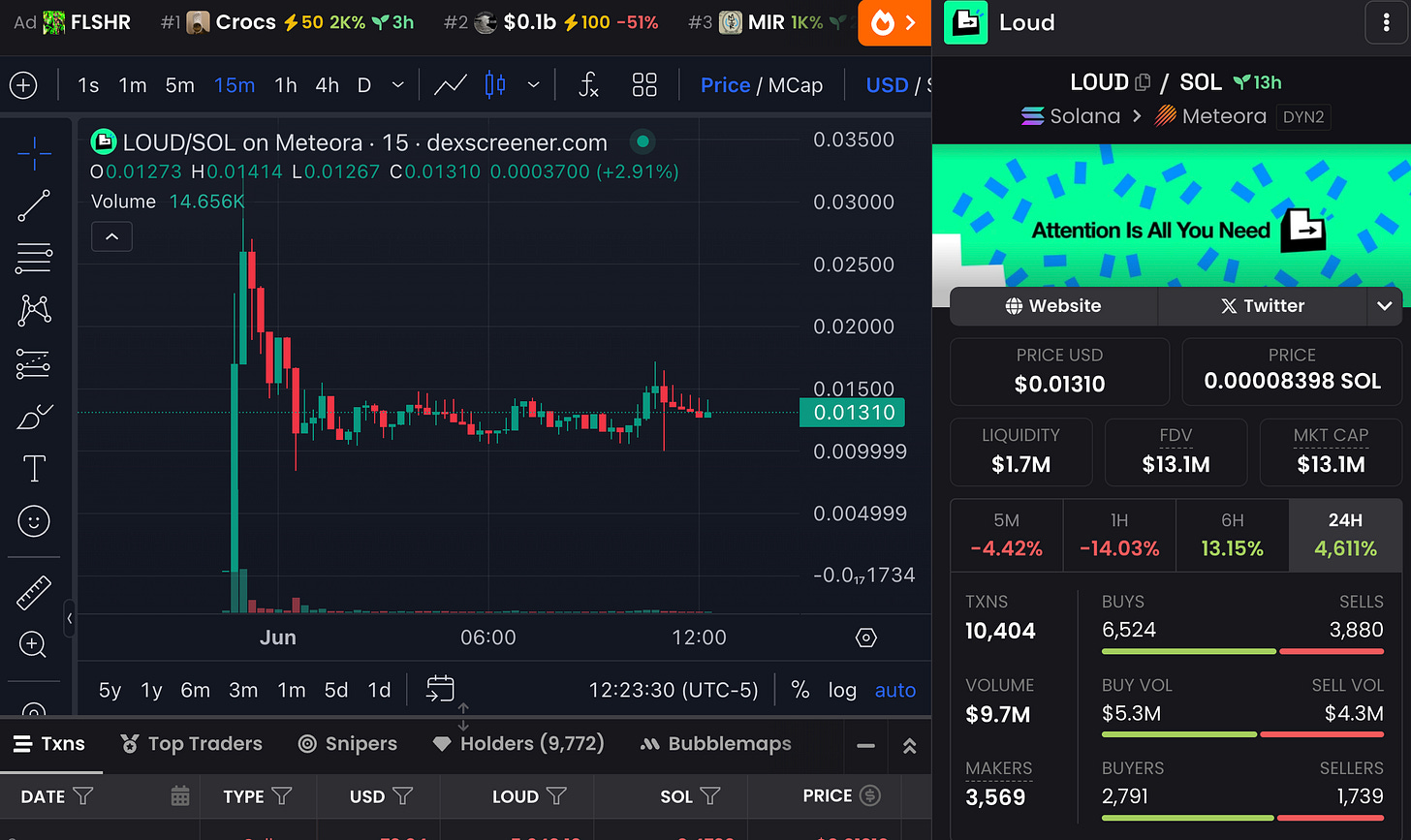This screenshot has width=1411, height=840.
Task: Set chart range to 1d
Action: [x=379, y=690]
